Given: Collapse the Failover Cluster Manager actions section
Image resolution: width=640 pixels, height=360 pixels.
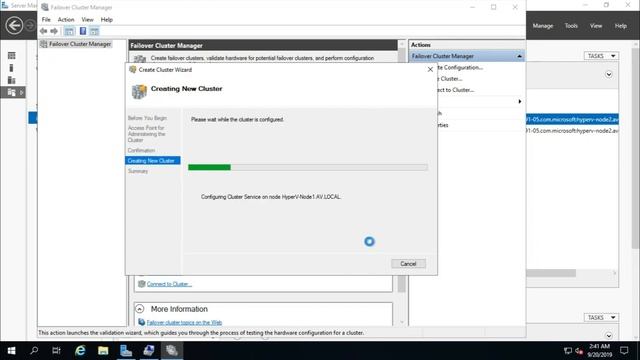Looking at the screenshot, I should point(519,56).
